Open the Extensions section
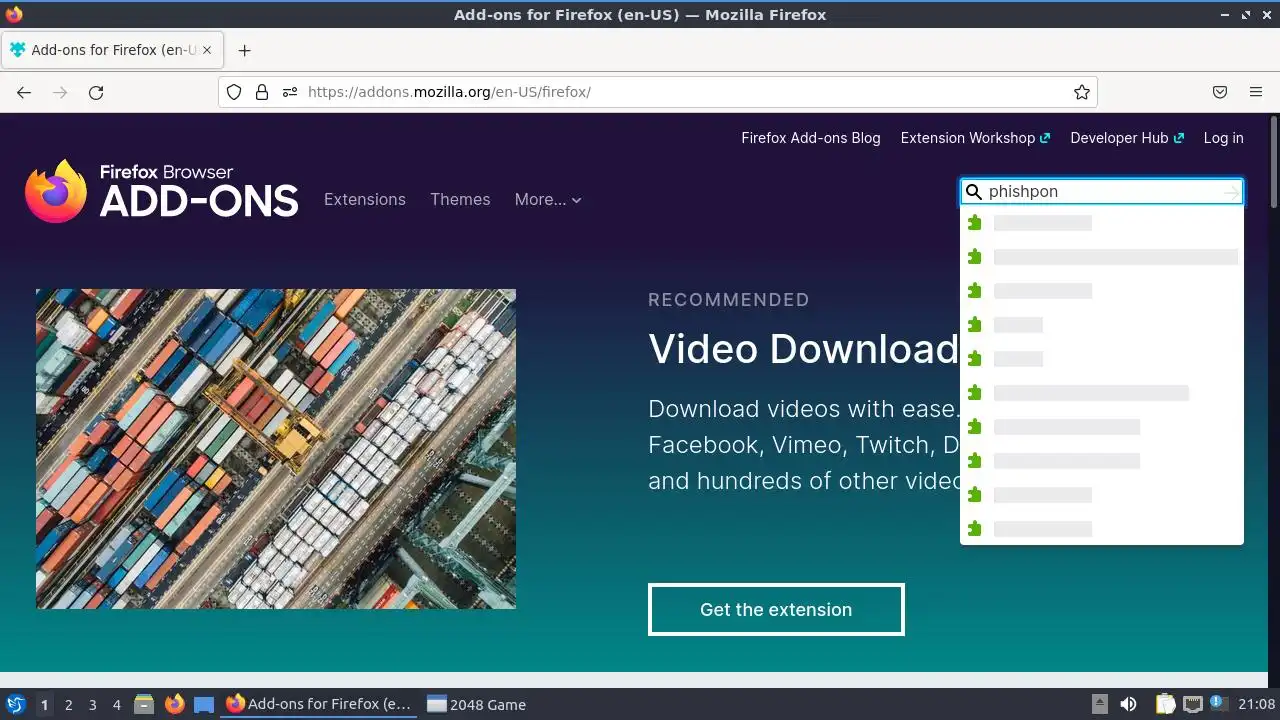The height and width of the screenshot is (720, 1280). tap(365, 199)
